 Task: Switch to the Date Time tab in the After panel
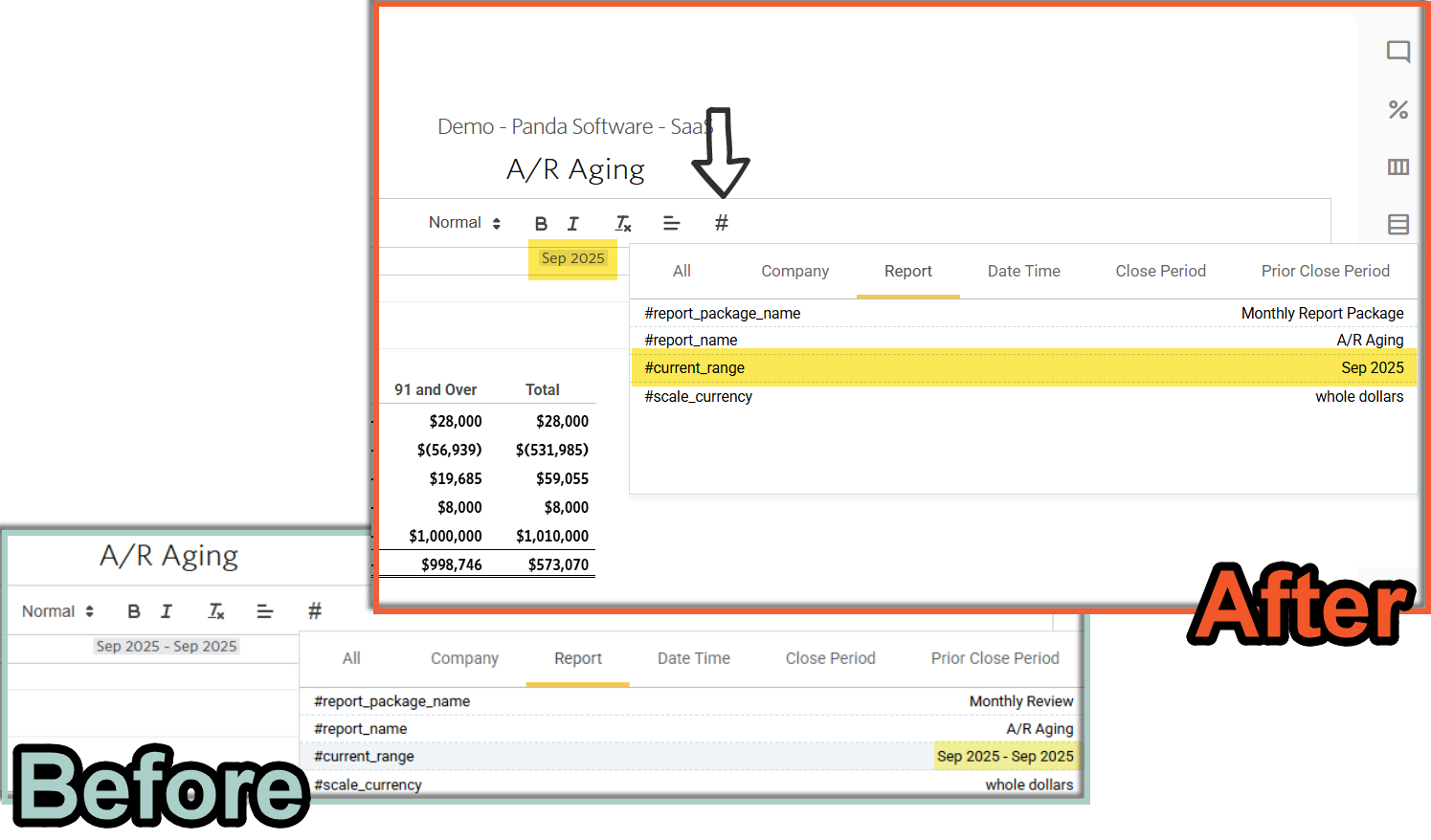1023,272
